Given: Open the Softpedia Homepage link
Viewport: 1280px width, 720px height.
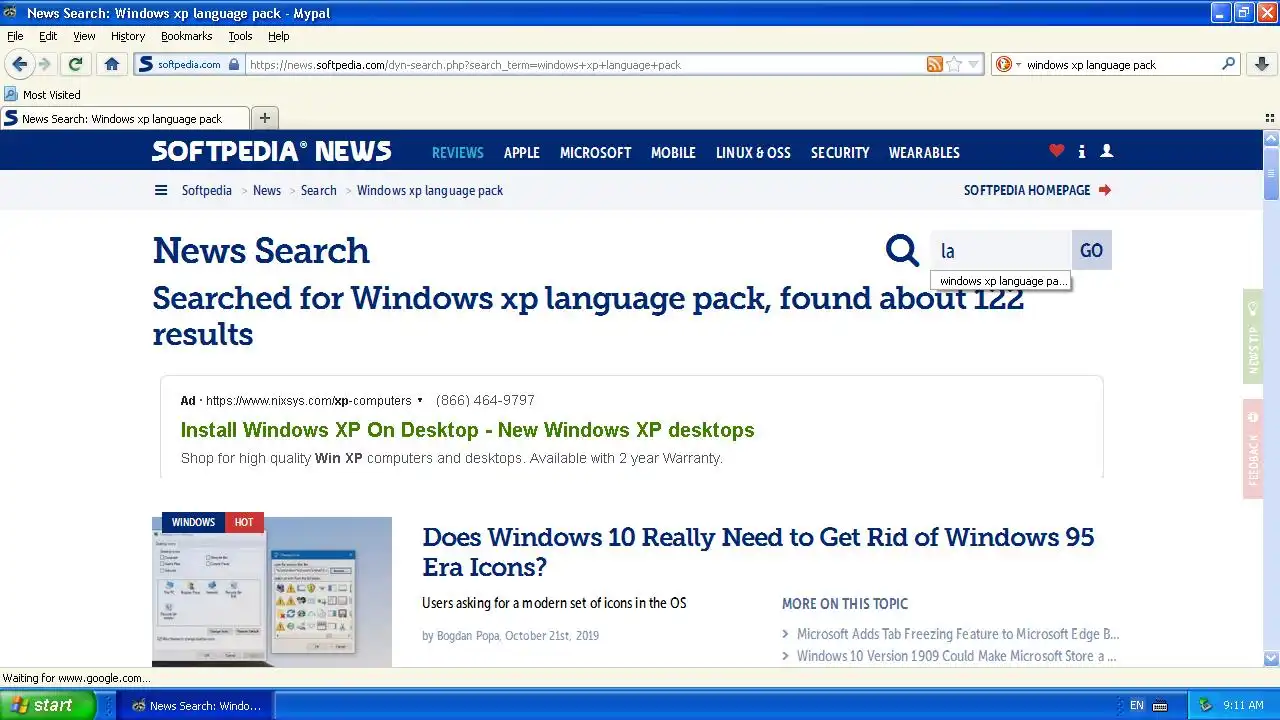Looking at the screenshot, I should (x=1027, y=190).
